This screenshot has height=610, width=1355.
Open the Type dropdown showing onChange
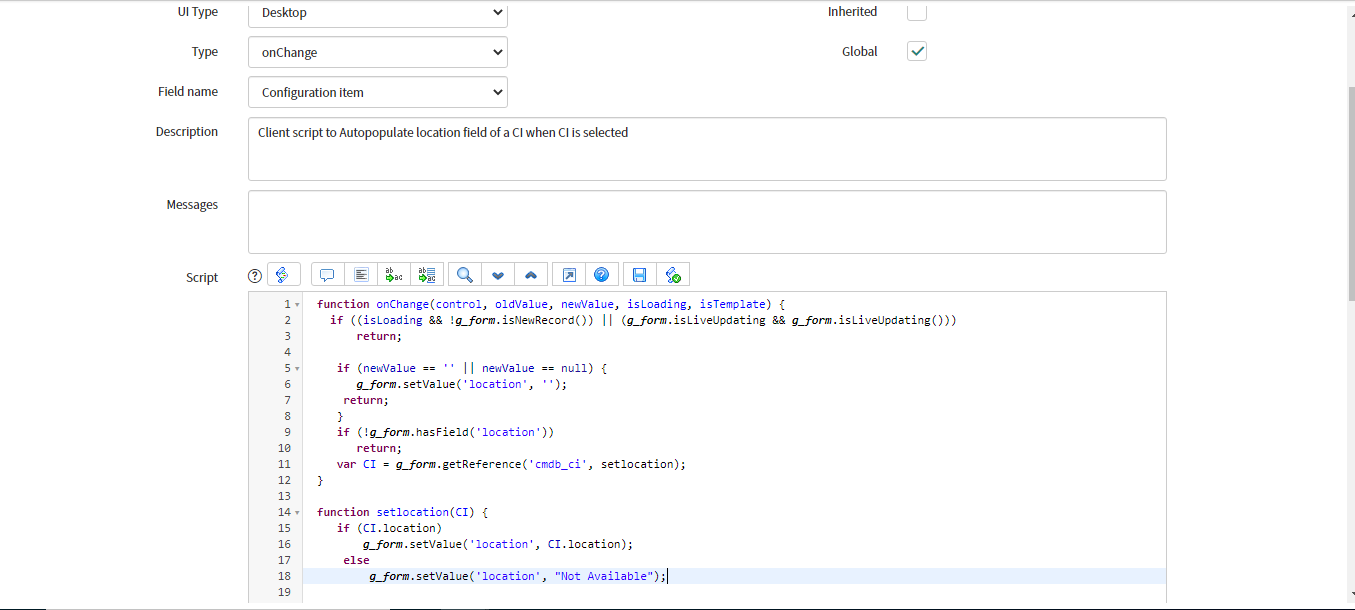tap(378, 52)
